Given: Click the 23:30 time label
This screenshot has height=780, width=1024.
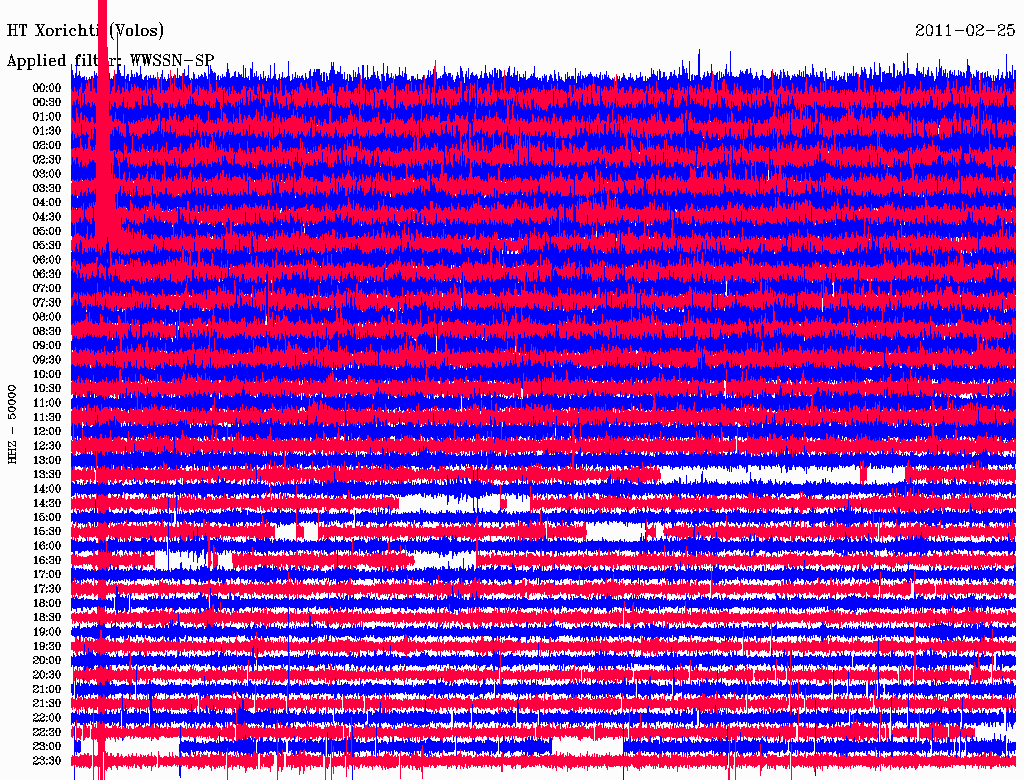Looking at the screenshot, I should (x=46, y=760).
